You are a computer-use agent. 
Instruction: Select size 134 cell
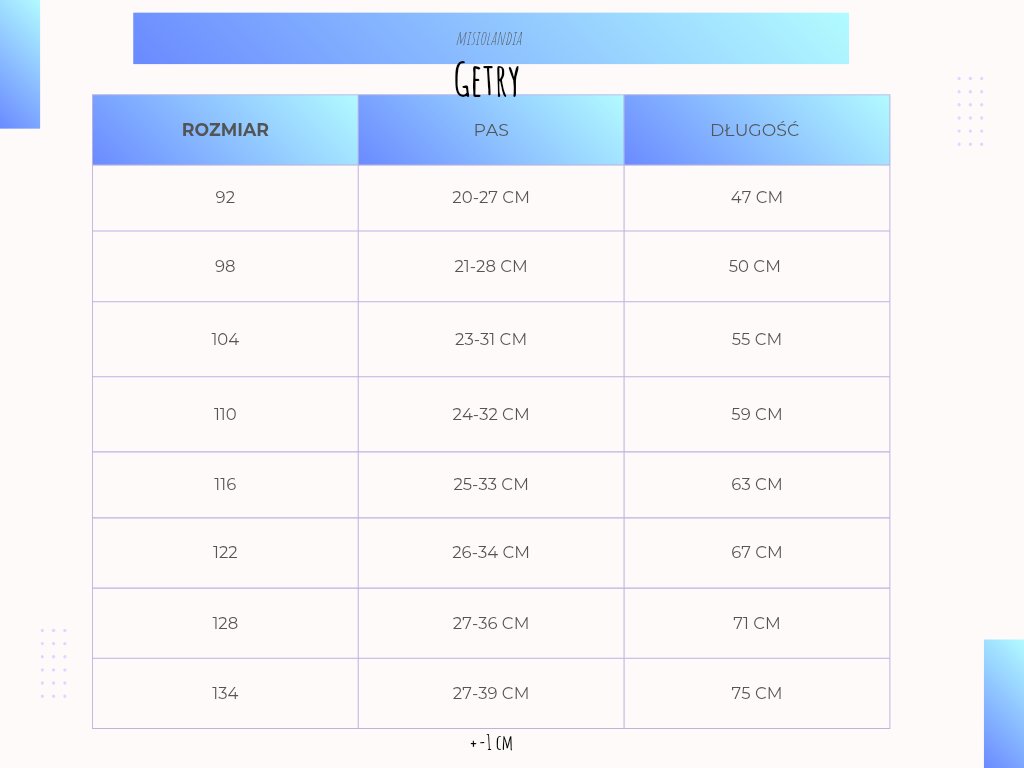[225, 693]
